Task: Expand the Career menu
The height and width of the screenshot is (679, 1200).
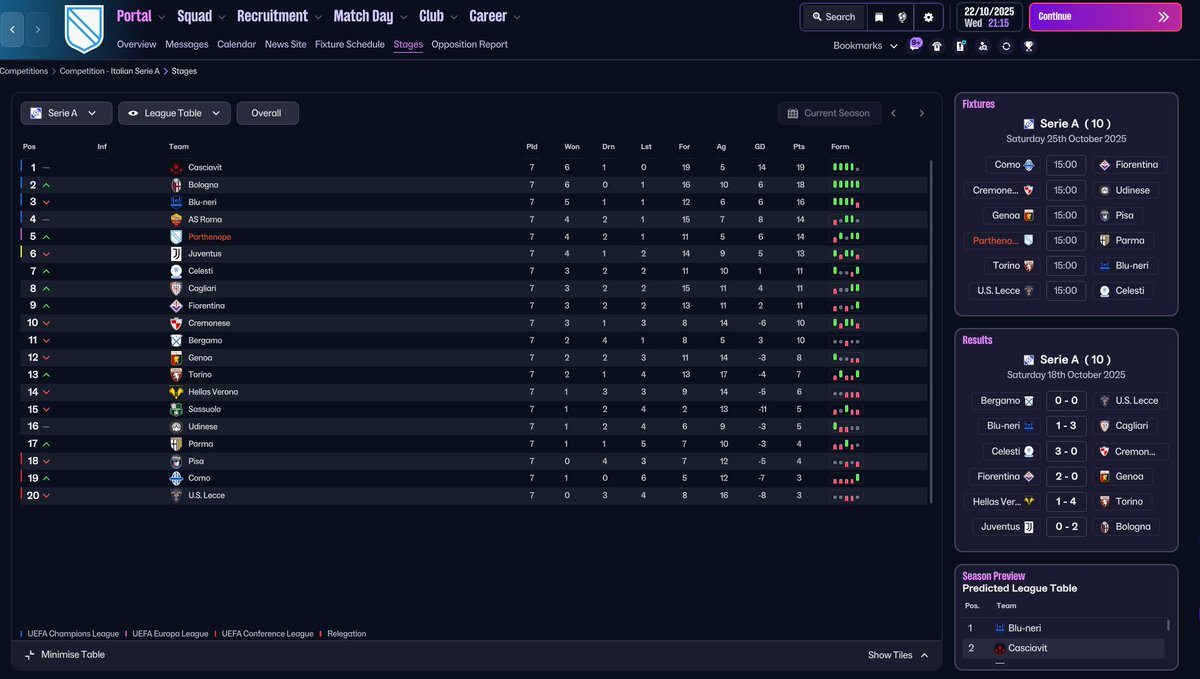Action: [495, 16]
